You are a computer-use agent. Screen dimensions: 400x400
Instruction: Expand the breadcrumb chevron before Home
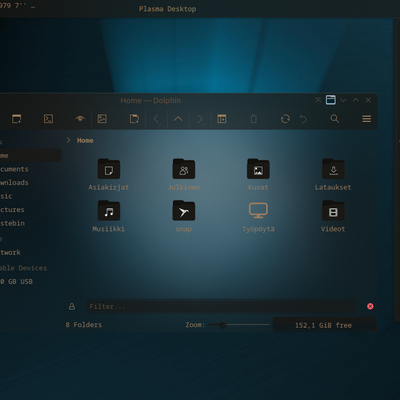coord(69,140)
